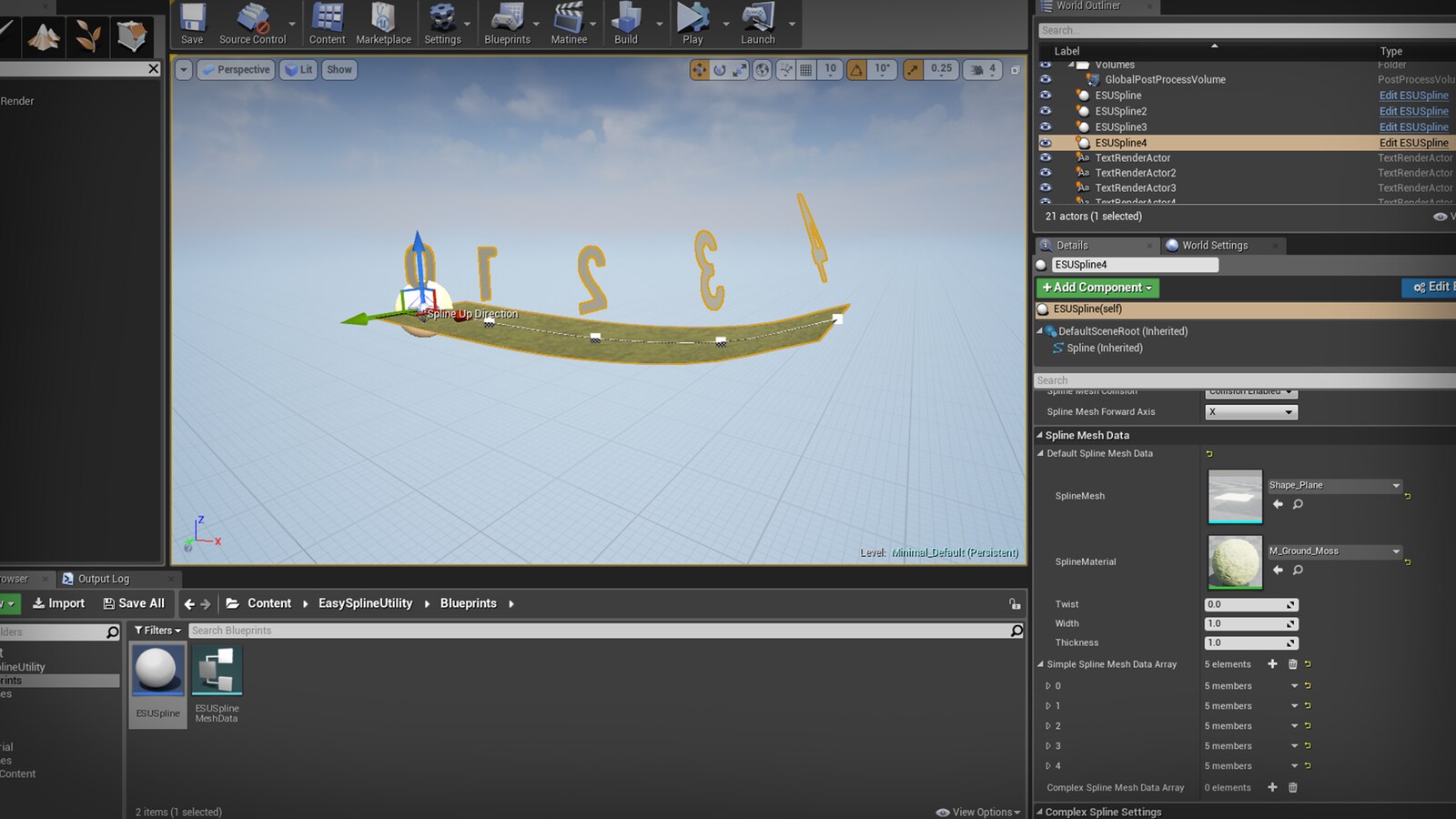Toggle the Lit viewport shading mode
Screen dimensions: 1456x819
298,69
